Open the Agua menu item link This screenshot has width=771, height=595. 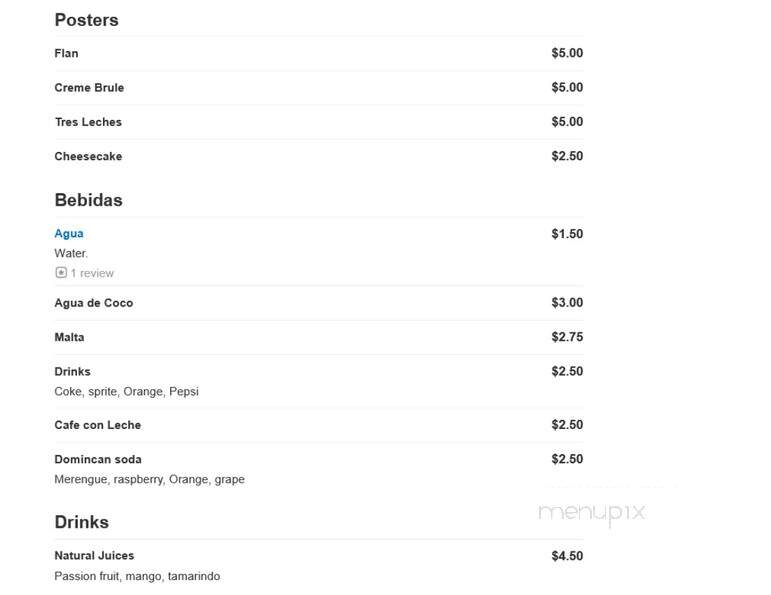[x=69, y=234]
